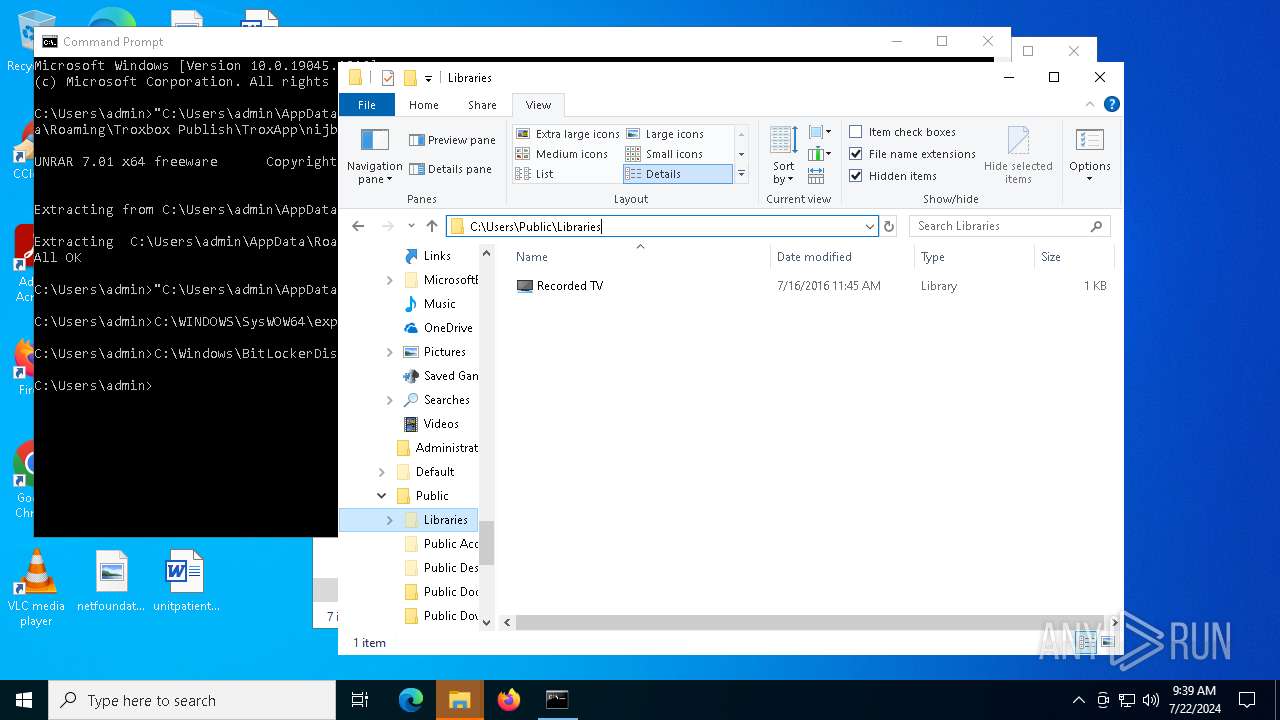Image resolution: width=1280 pixels, height=720 pixels.
Task: Expand the Libraries tree node
Action: (390, 520)
